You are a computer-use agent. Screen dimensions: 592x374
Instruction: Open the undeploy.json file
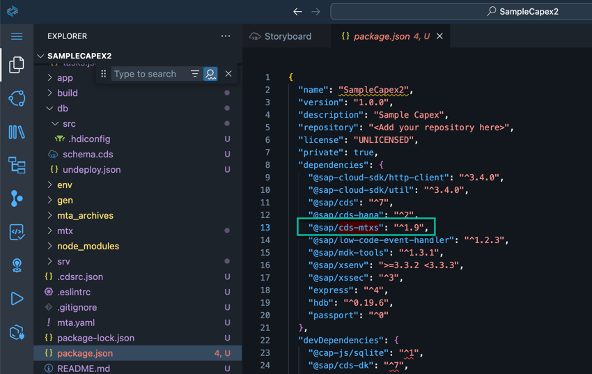91,170
